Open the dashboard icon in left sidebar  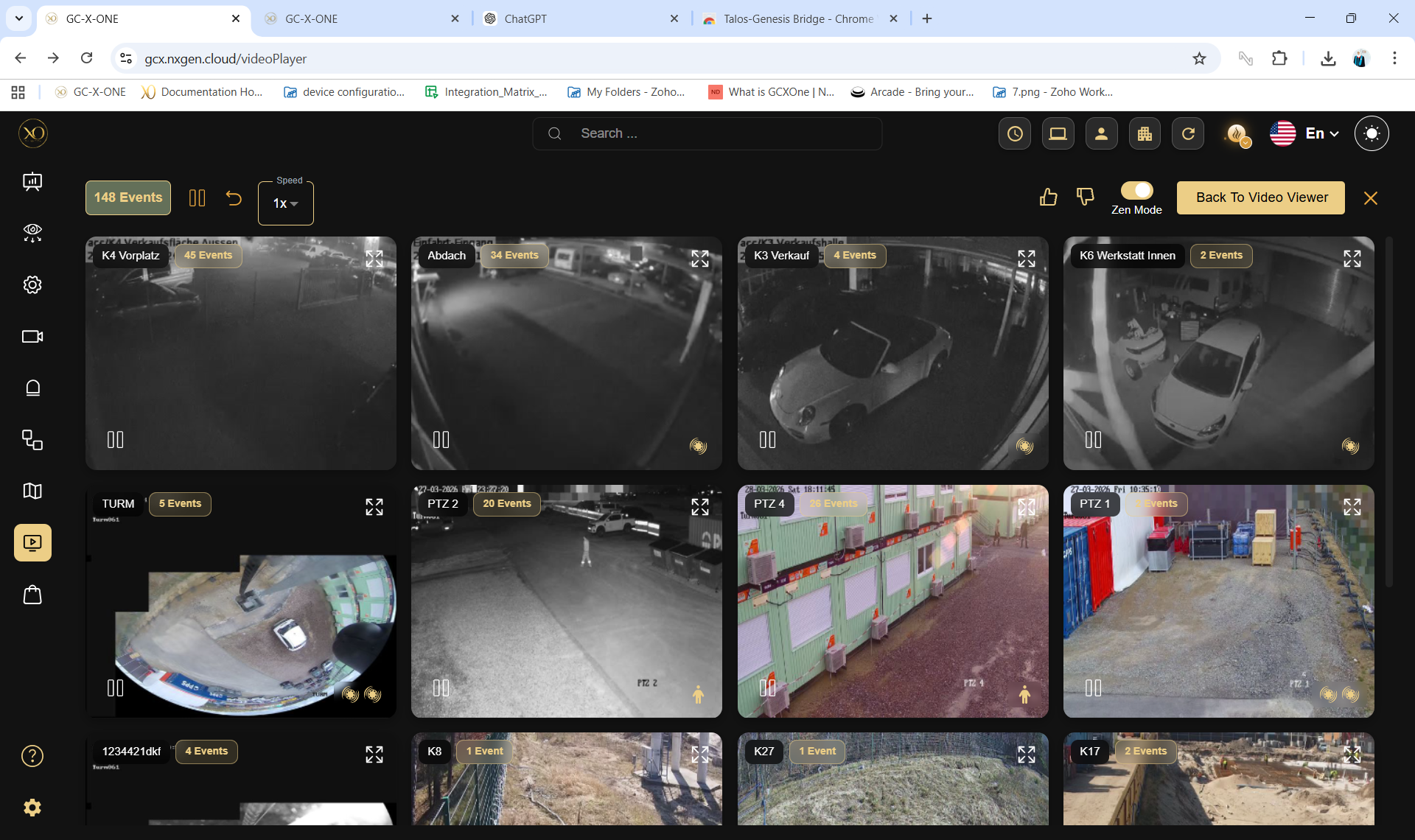[x=32, y=181]
